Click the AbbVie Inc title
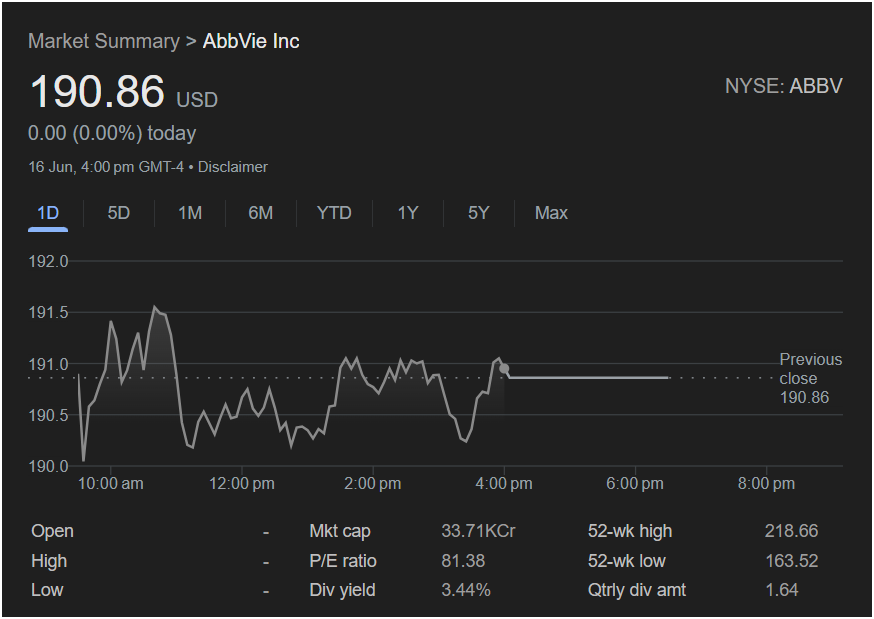The width and height of the screenshot is (874, 619). (x=251, y=41)
